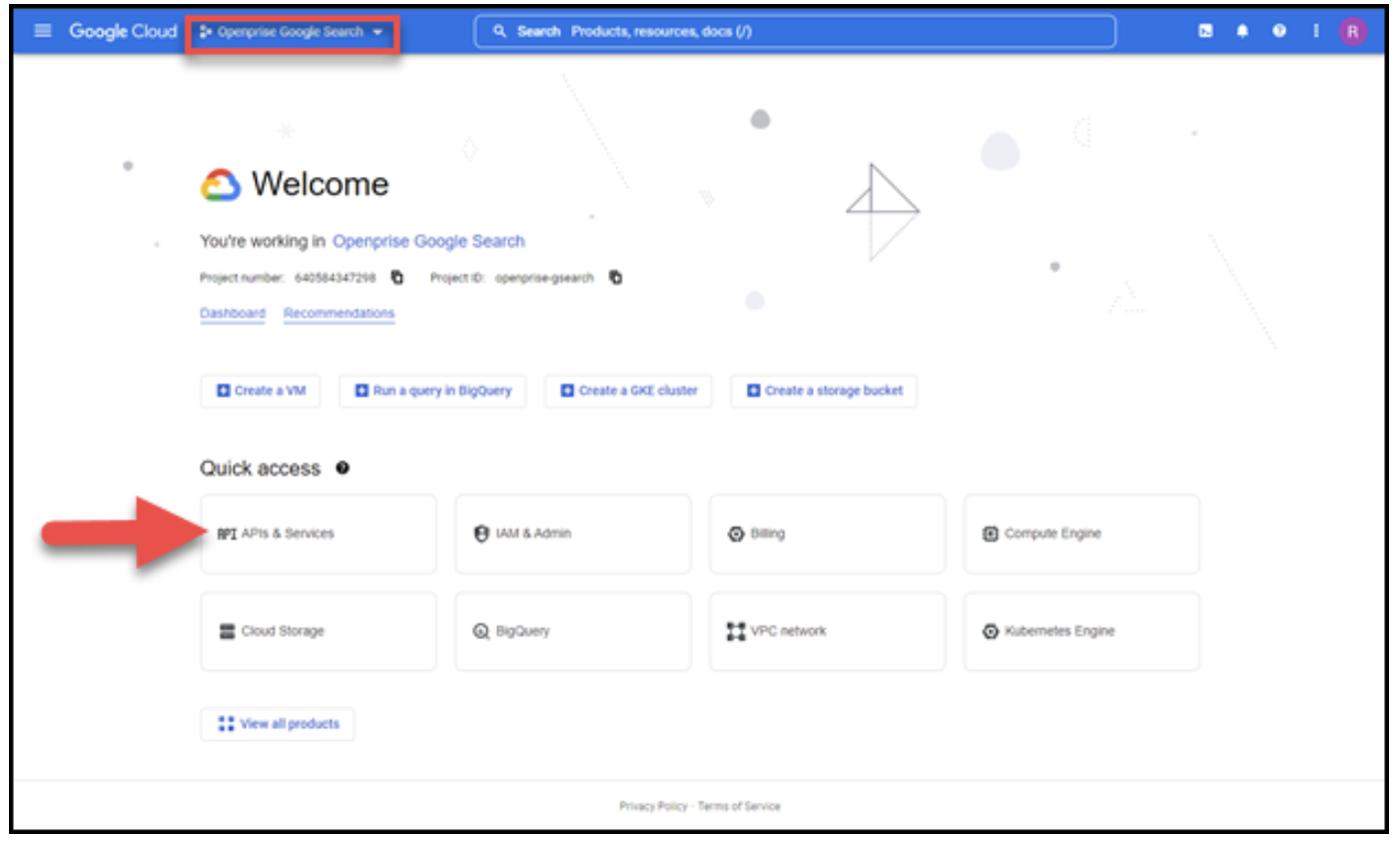Open the Billing quick access card

pyautogui.click(x=828, y=533)
